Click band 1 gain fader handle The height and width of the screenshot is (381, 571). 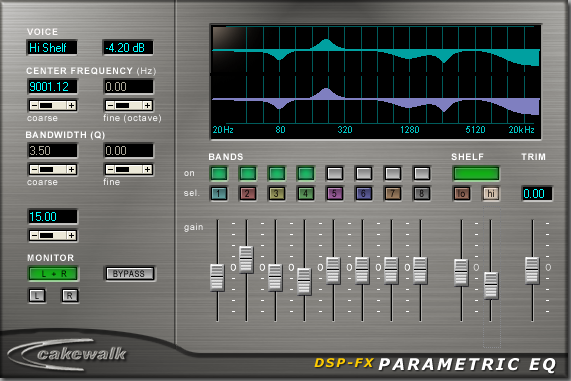click(217, 278)
